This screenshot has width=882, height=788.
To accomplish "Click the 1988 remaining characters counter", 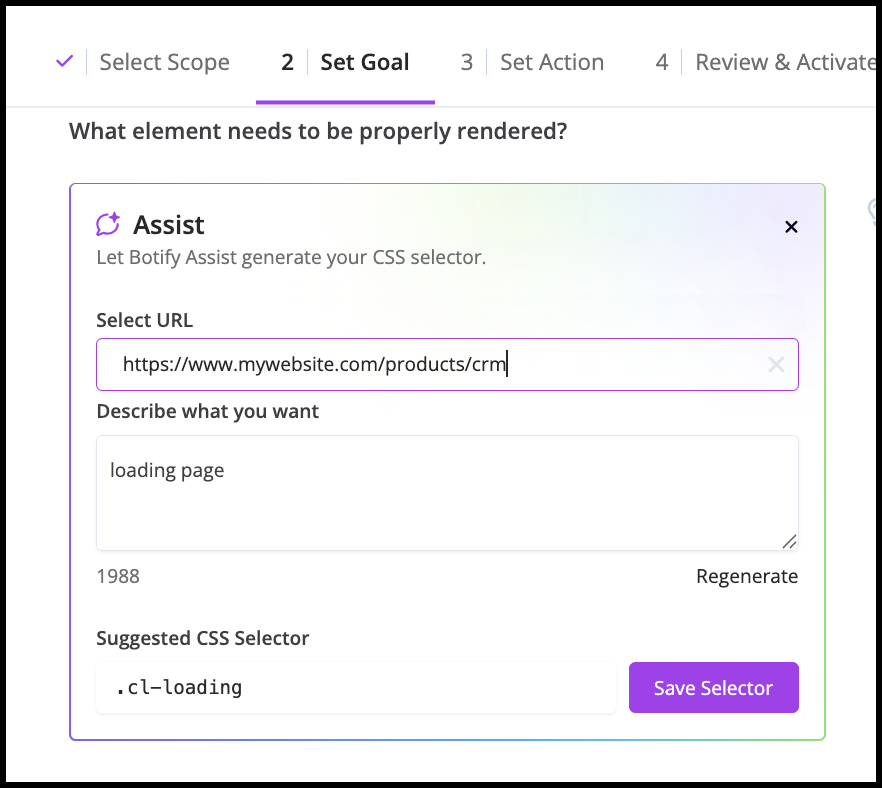I will (x=118, y=576).
